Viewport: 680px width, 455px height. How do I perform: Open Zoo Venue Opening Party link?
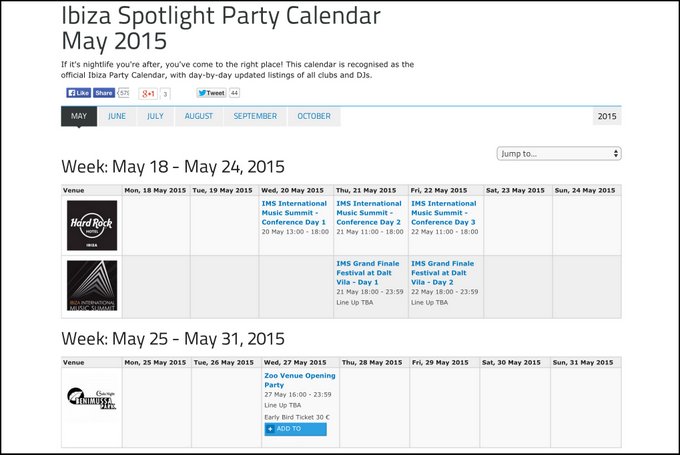[x=299, y=380]
